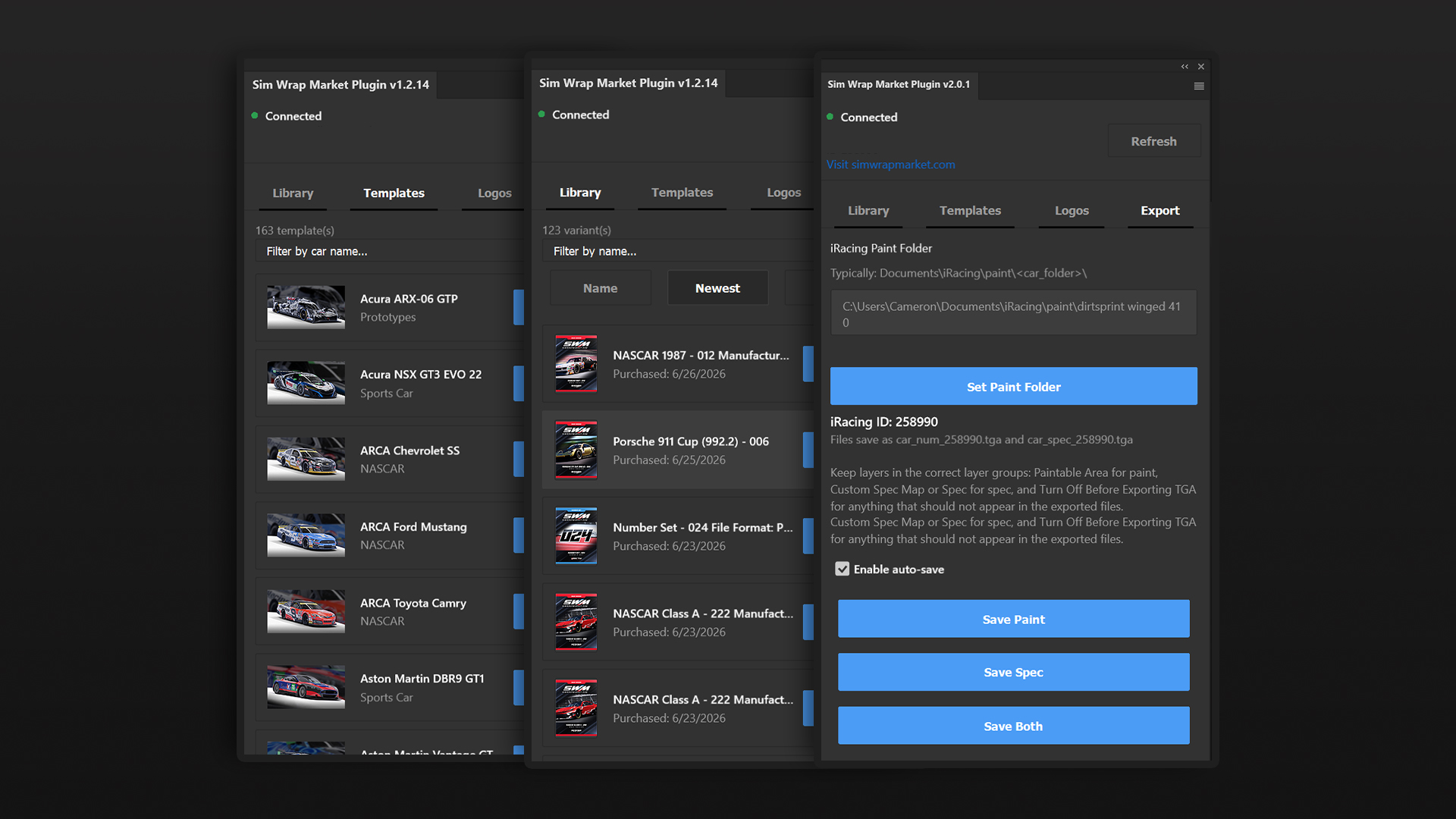Open Templates tab in v2.0.1 panel
The image size is (1456, 819).
[x=970, y=211]
